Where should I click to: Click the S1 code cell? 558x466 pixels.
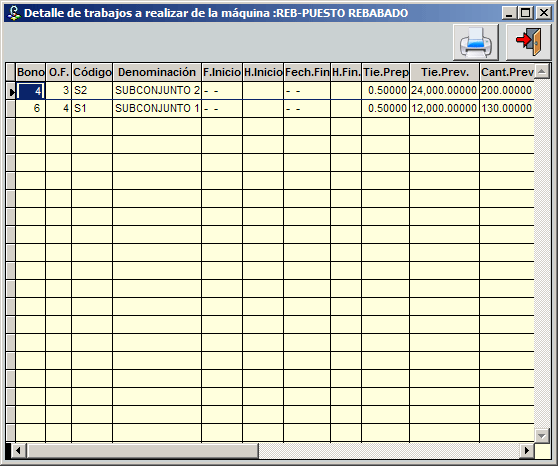(x=92, y=108)
